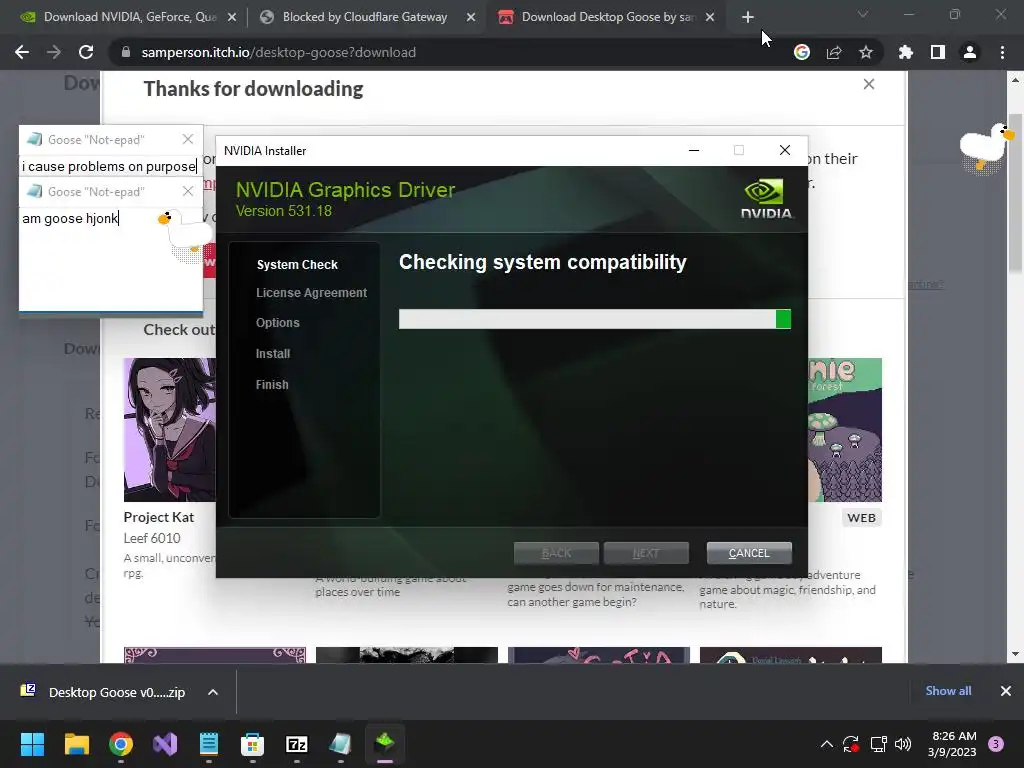
Task: Click text 'i cause problems on purpose'
Action: tap(109, 167)
